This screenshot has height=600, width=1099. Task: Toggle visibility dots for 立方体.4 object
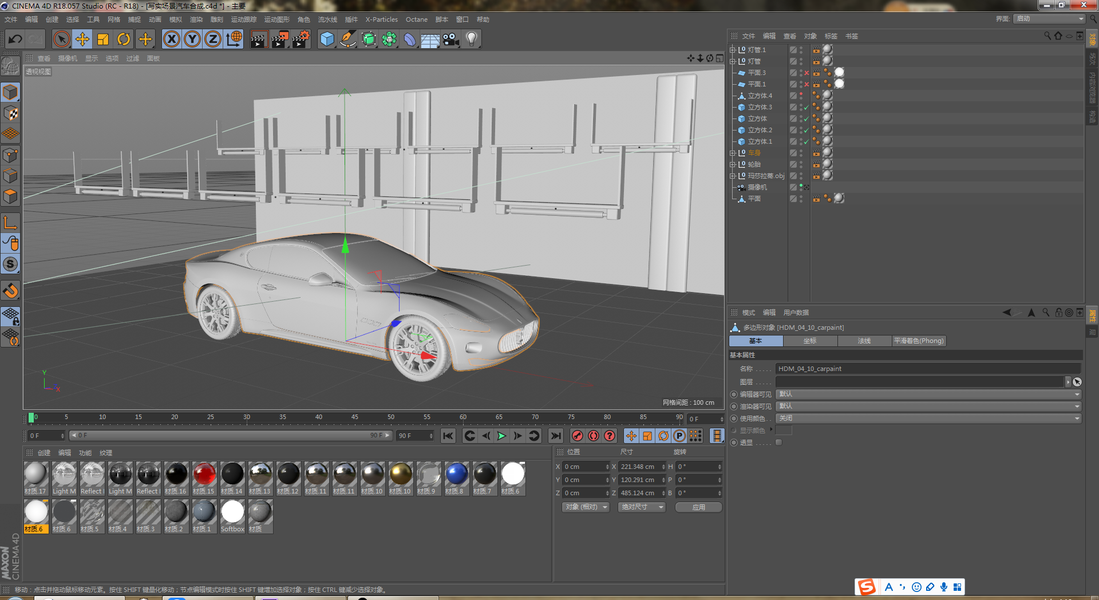[x=800, y=96]
